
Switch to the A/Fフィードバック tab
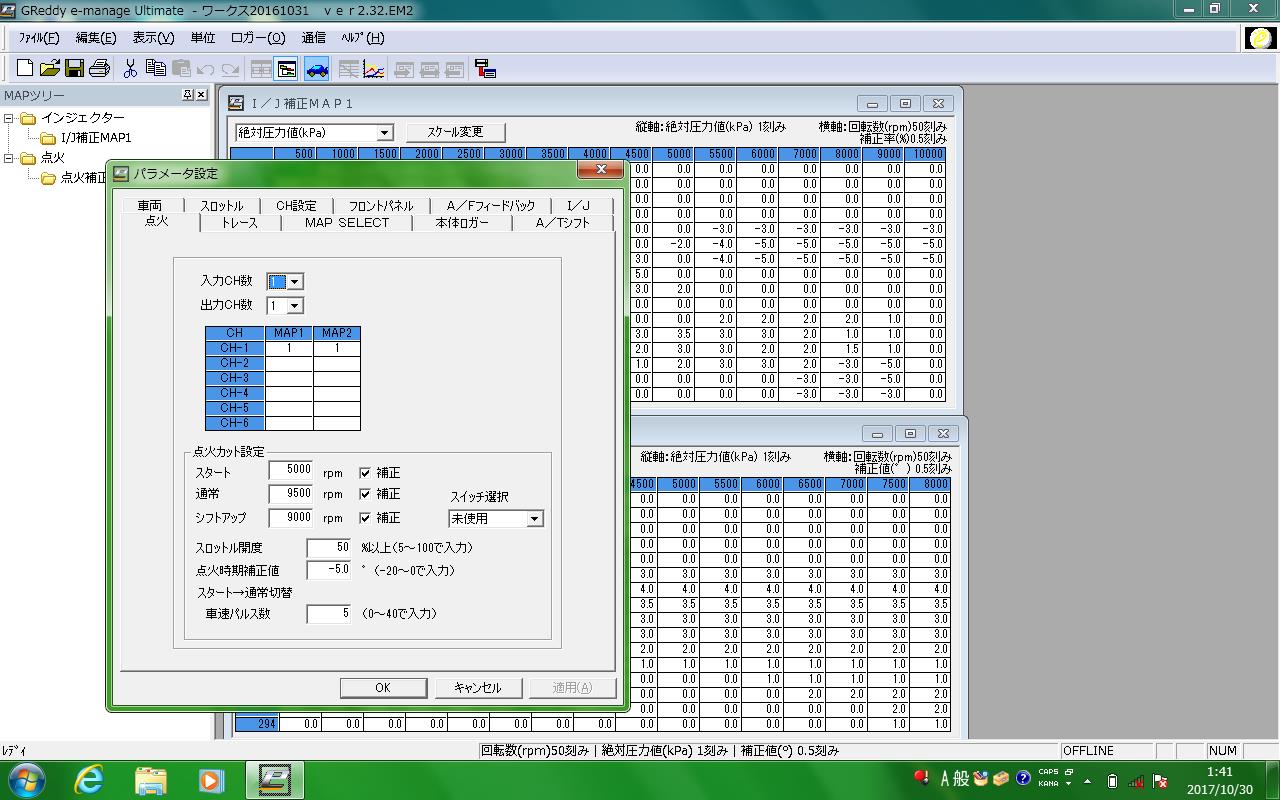coord(491,206)
